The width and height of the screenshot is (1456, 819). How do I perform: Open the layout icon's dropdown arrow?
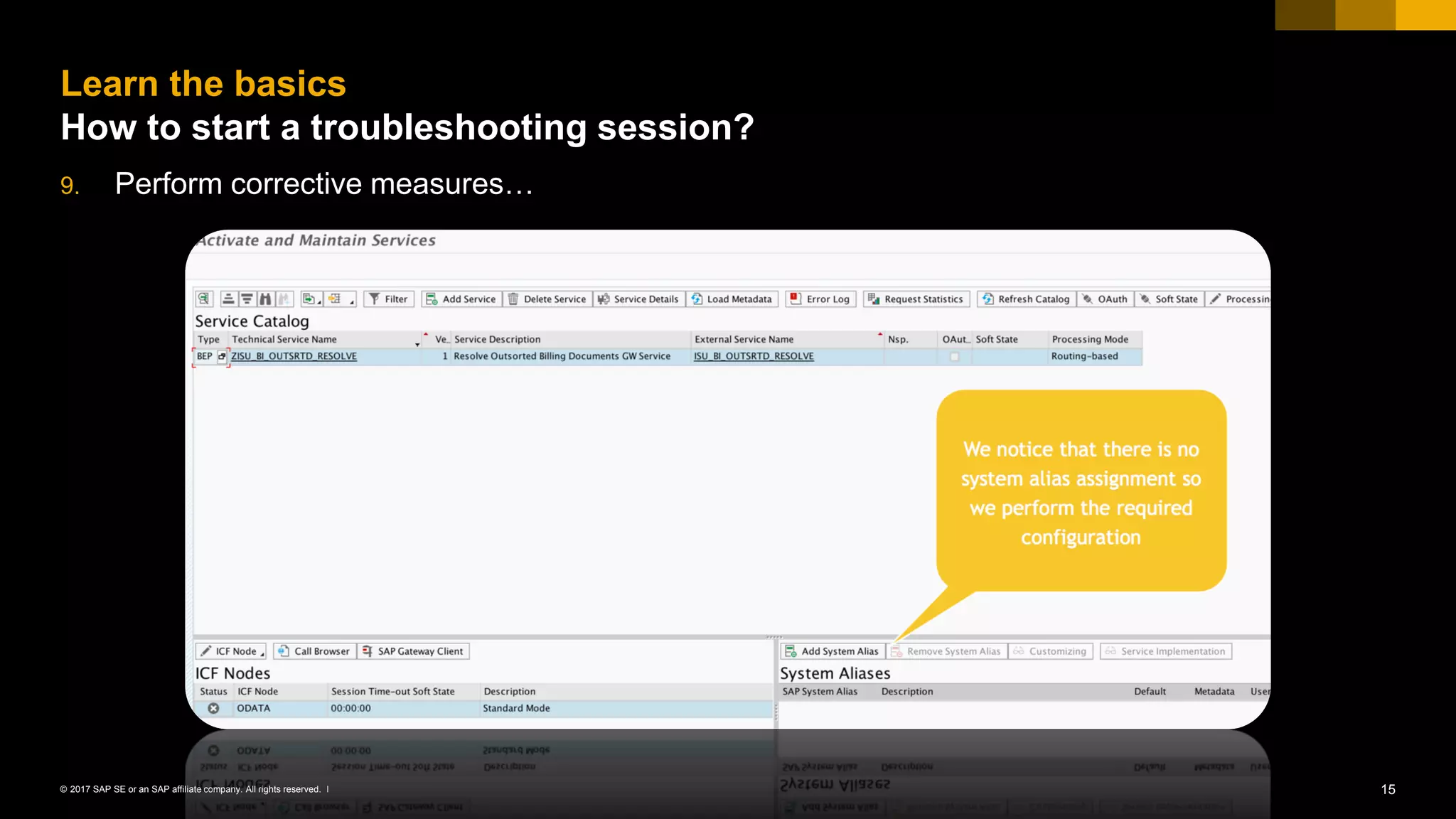(x=352, y=302)
